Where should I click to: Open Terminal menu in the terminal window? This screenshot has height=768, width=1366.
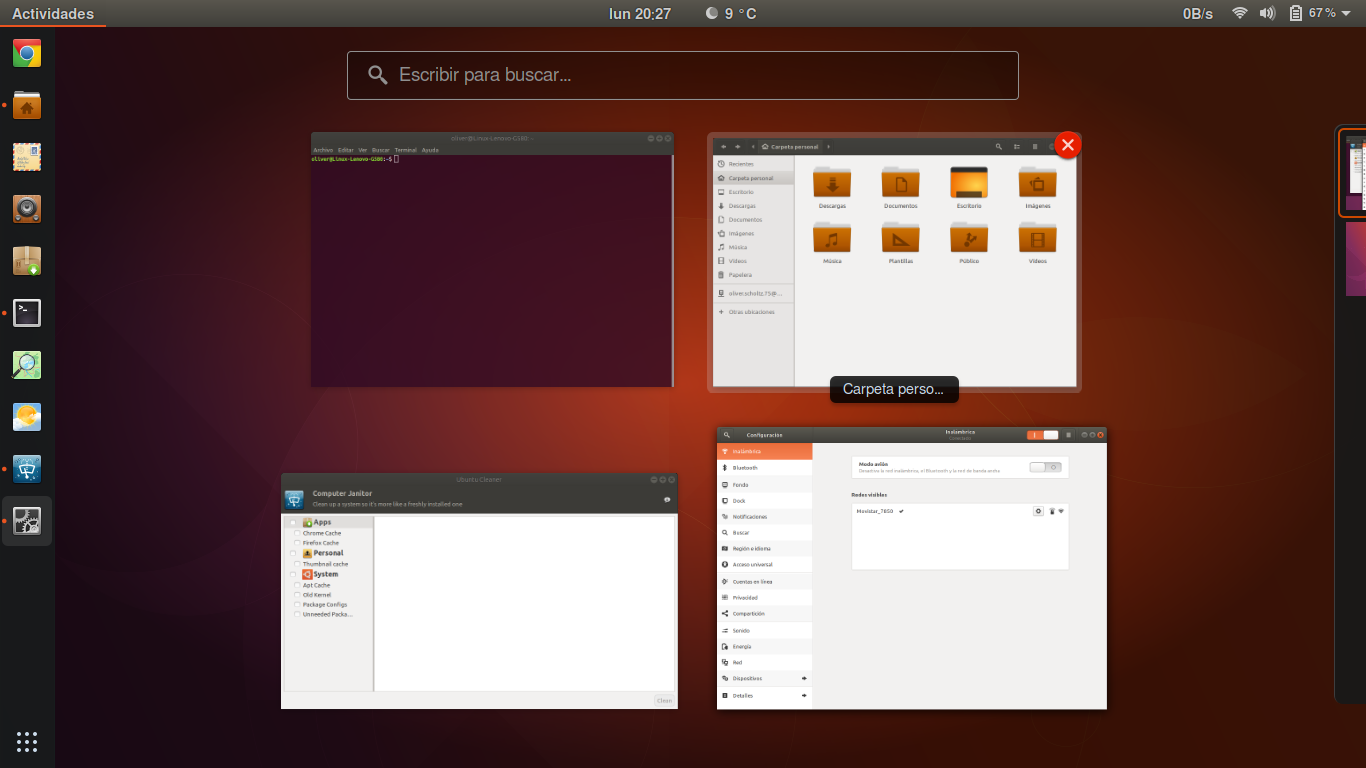pyautogui.click(x=405, y=150)
